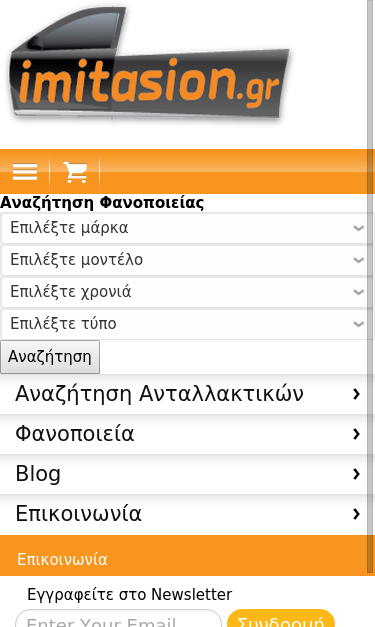Open the Επιλέξτε μάρκα dropdown
The height and width of the screenshot is (627, 375).
(186, 228)
